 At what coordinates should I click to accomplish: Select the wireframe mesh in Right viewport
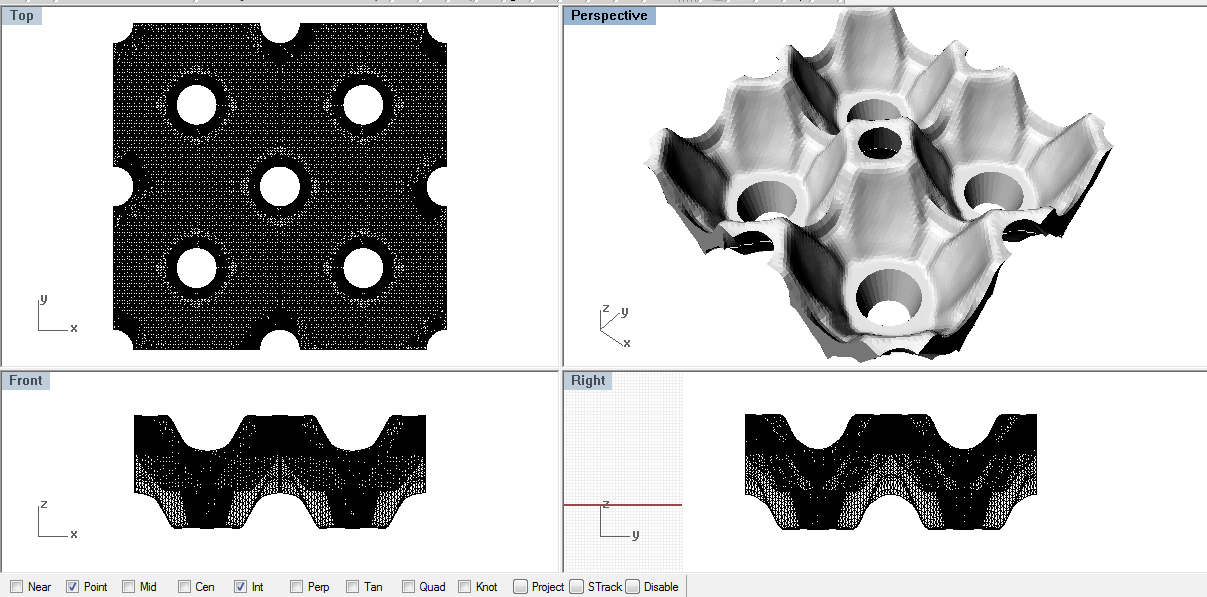pyautogui.click(x=891, y=471)
